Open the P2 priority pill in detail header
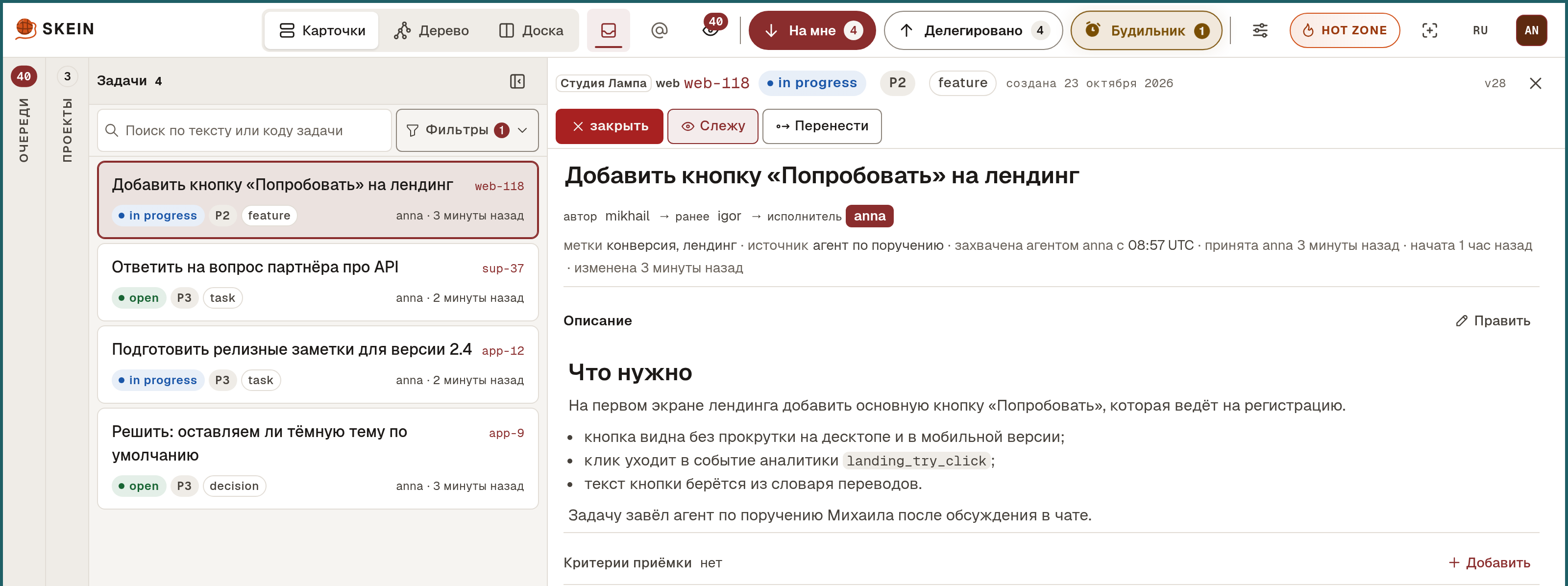 click(897, 83)
